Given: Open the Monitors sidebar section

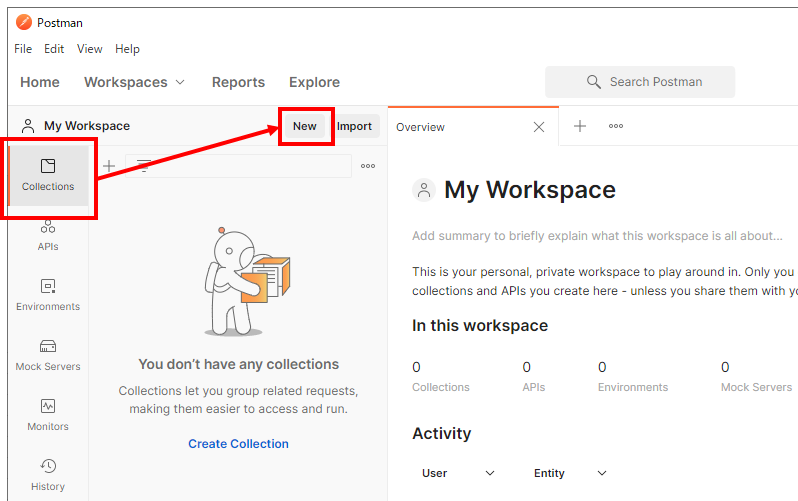Looking at the screenshot, I should tap(48, 414).
